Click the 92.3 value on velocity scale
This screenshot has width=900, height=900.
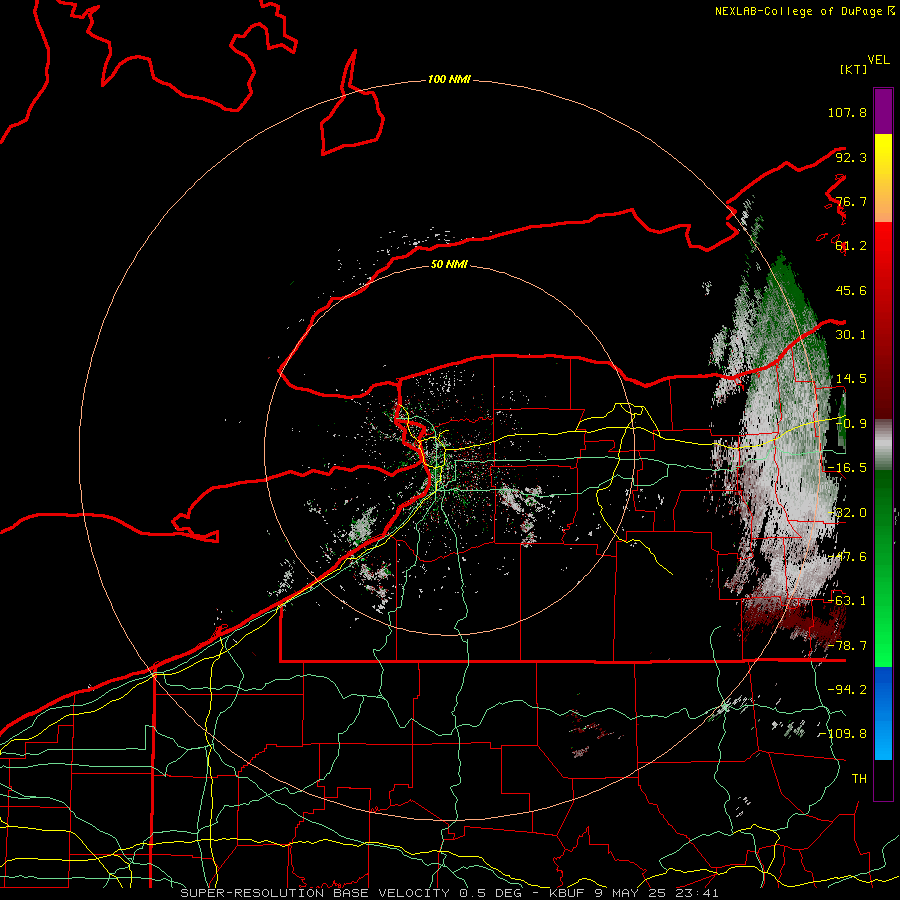(x=851, y=157)
